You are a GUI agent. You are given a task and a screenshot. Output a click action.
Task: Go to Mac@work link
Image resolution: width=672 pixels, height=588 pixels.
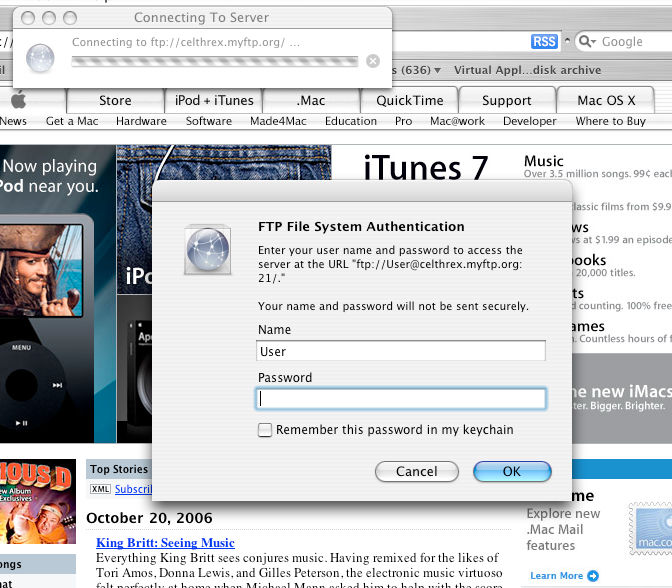457,121
